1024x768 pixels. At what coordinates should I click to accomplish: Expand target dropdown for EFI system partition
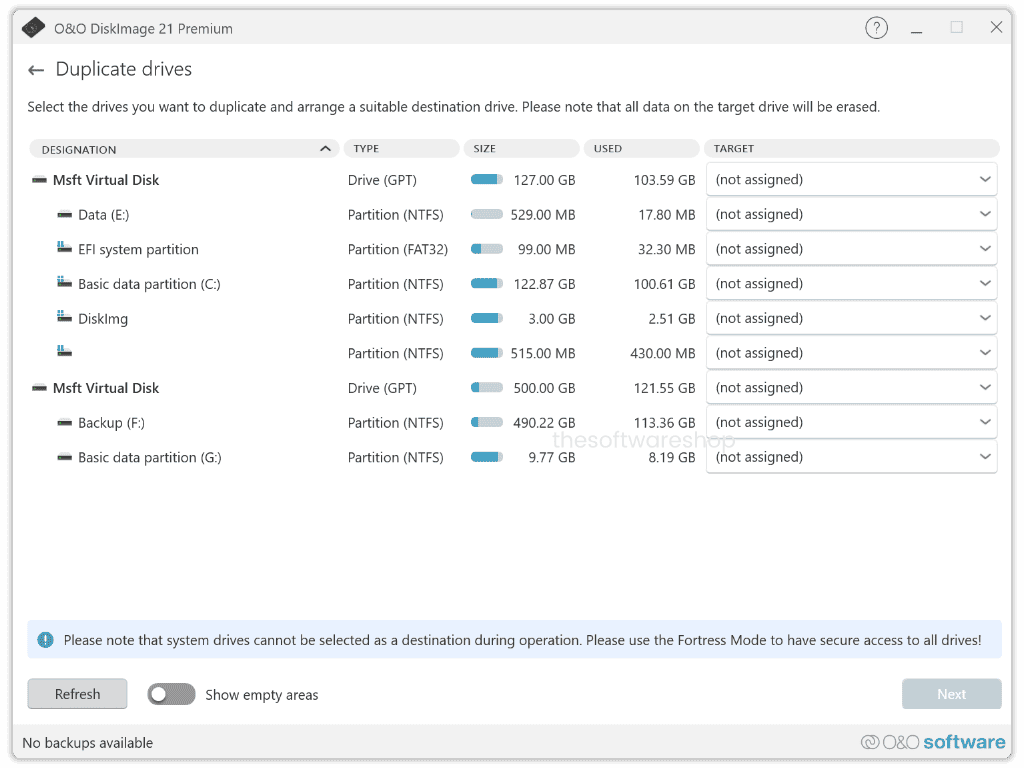[x=852, y=249]
